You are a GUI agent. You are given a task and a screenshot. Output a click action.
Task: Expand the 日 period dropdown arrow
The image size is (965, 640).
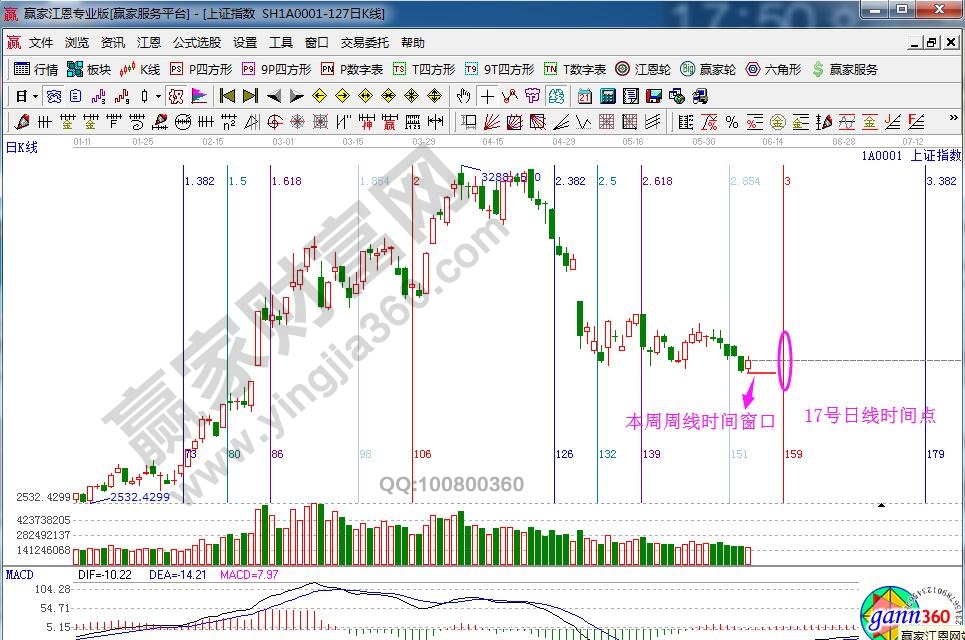35,96
